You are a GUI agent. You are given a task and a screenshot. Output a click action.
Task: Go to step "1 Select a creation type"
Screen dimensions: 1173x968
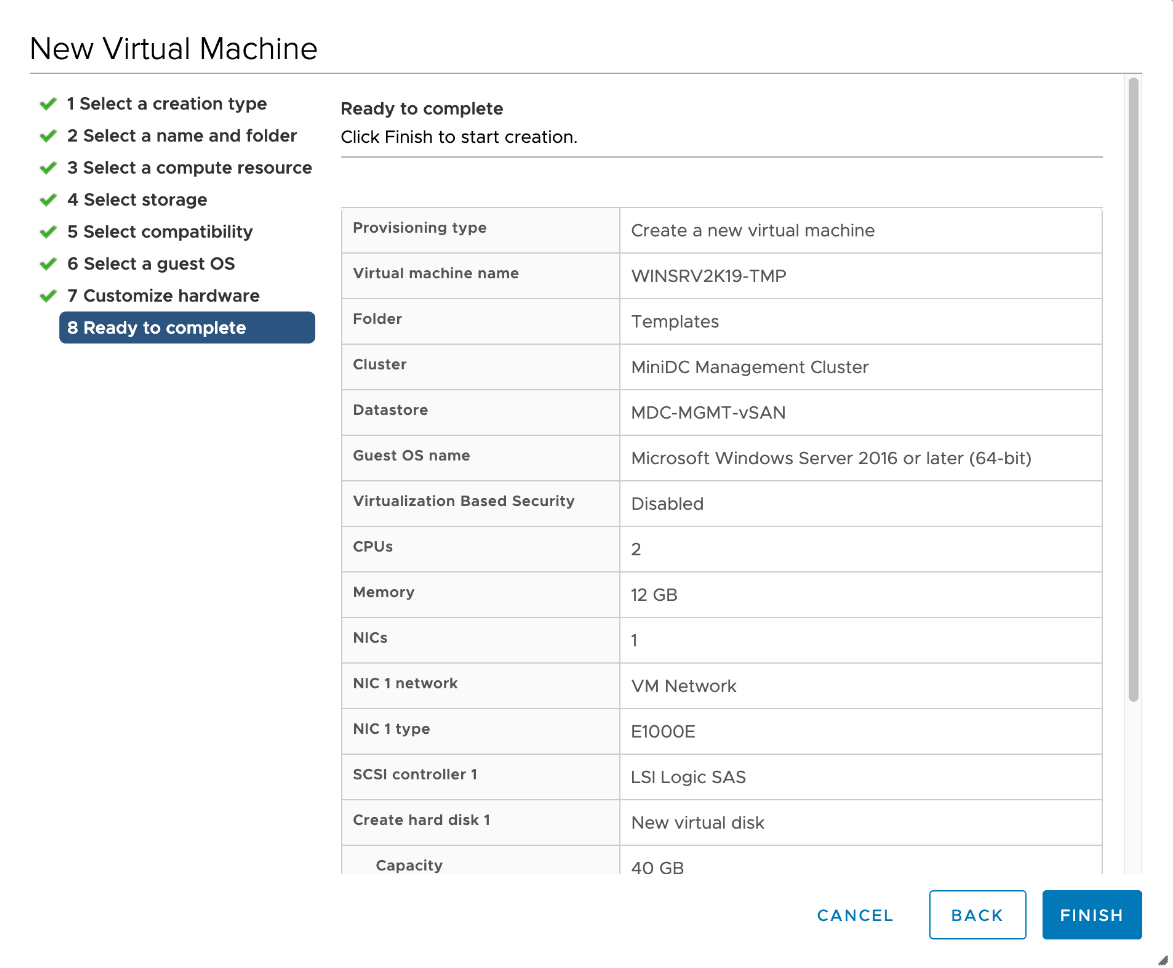click(167, 104)
